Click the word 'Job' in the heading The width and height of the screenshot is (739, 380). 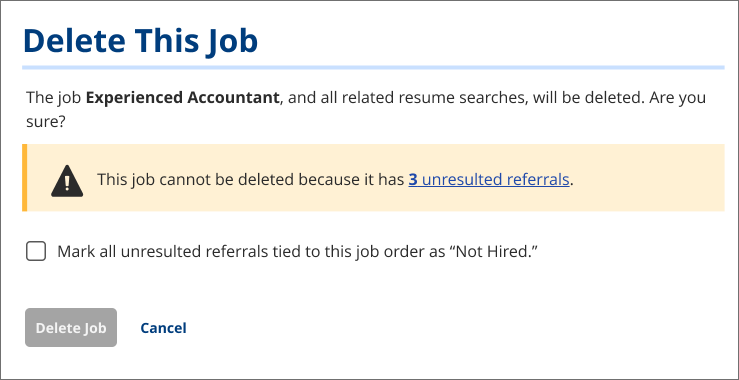point(232,41)
